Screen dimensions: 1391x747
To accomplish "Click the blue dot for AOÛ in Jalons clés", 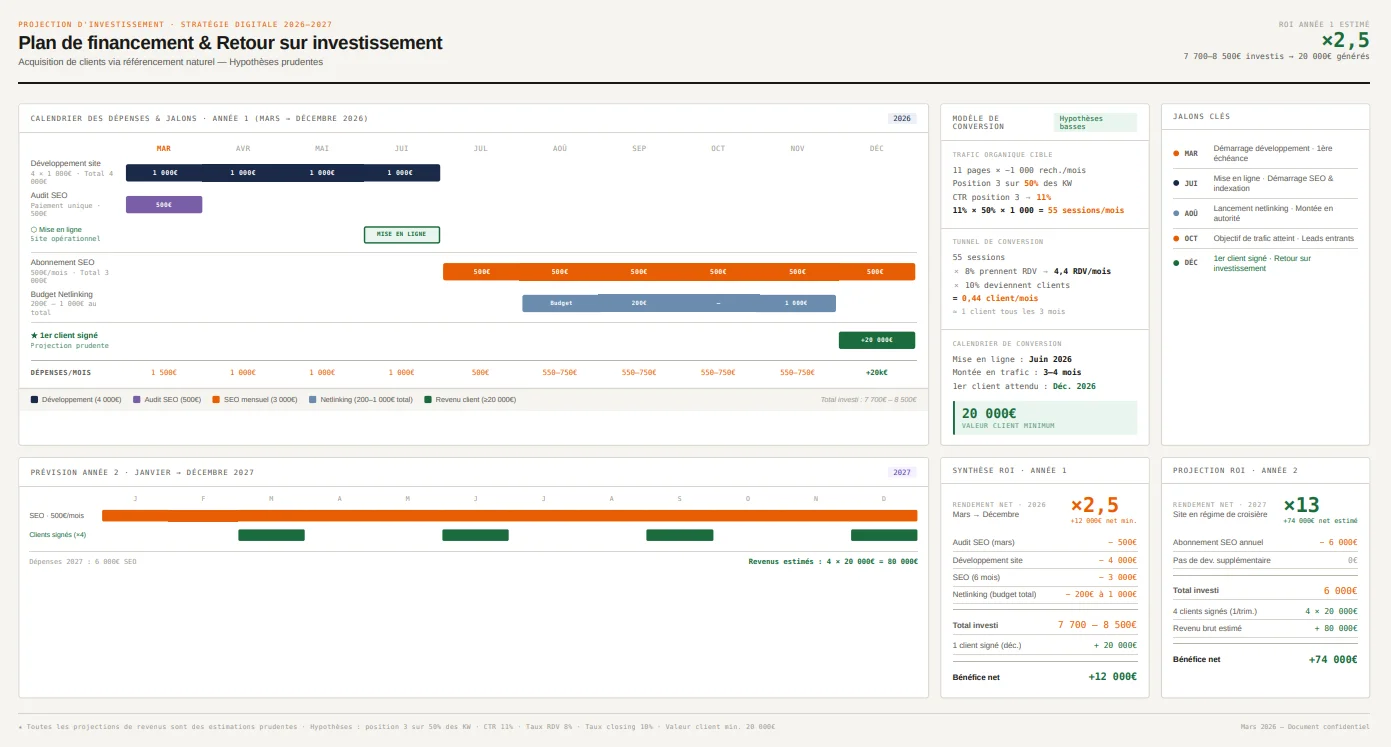I will tap(1176, 213).
